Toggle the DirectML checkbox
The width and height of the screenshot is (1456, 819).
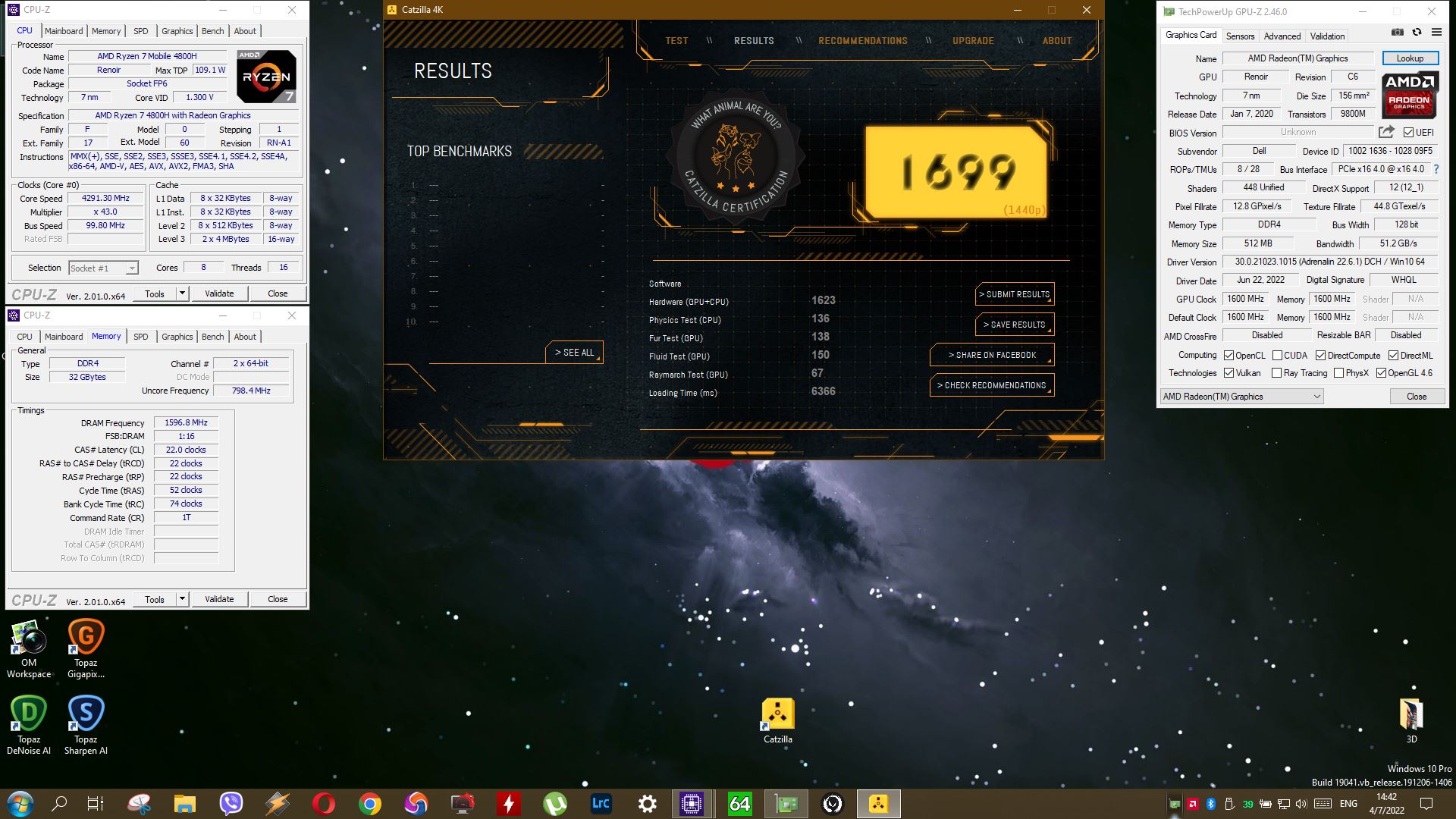[x=1393, y=356]
